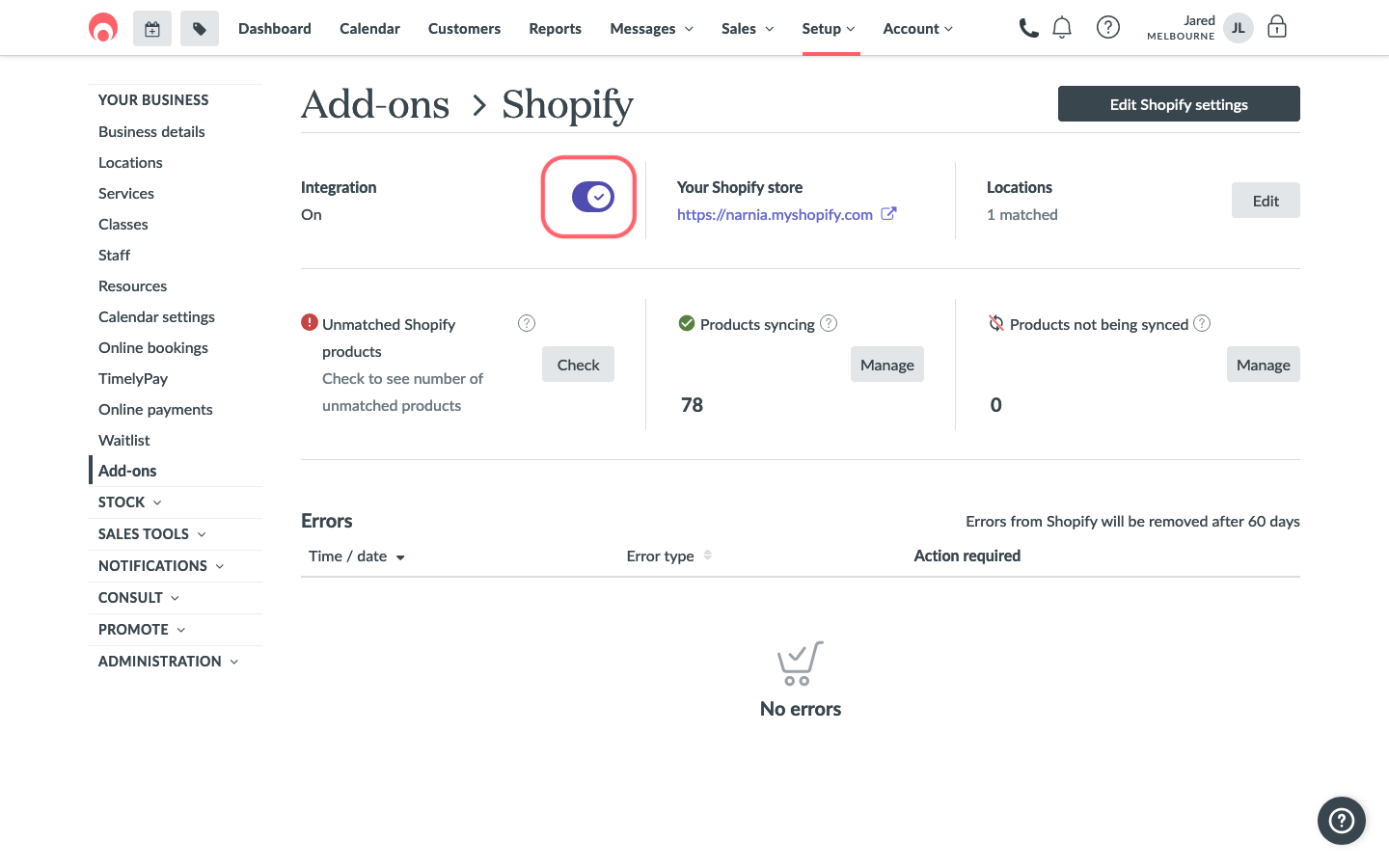Select Add-ons in the sidebar
Screen dimensions: 1389x868
point(127,472)
